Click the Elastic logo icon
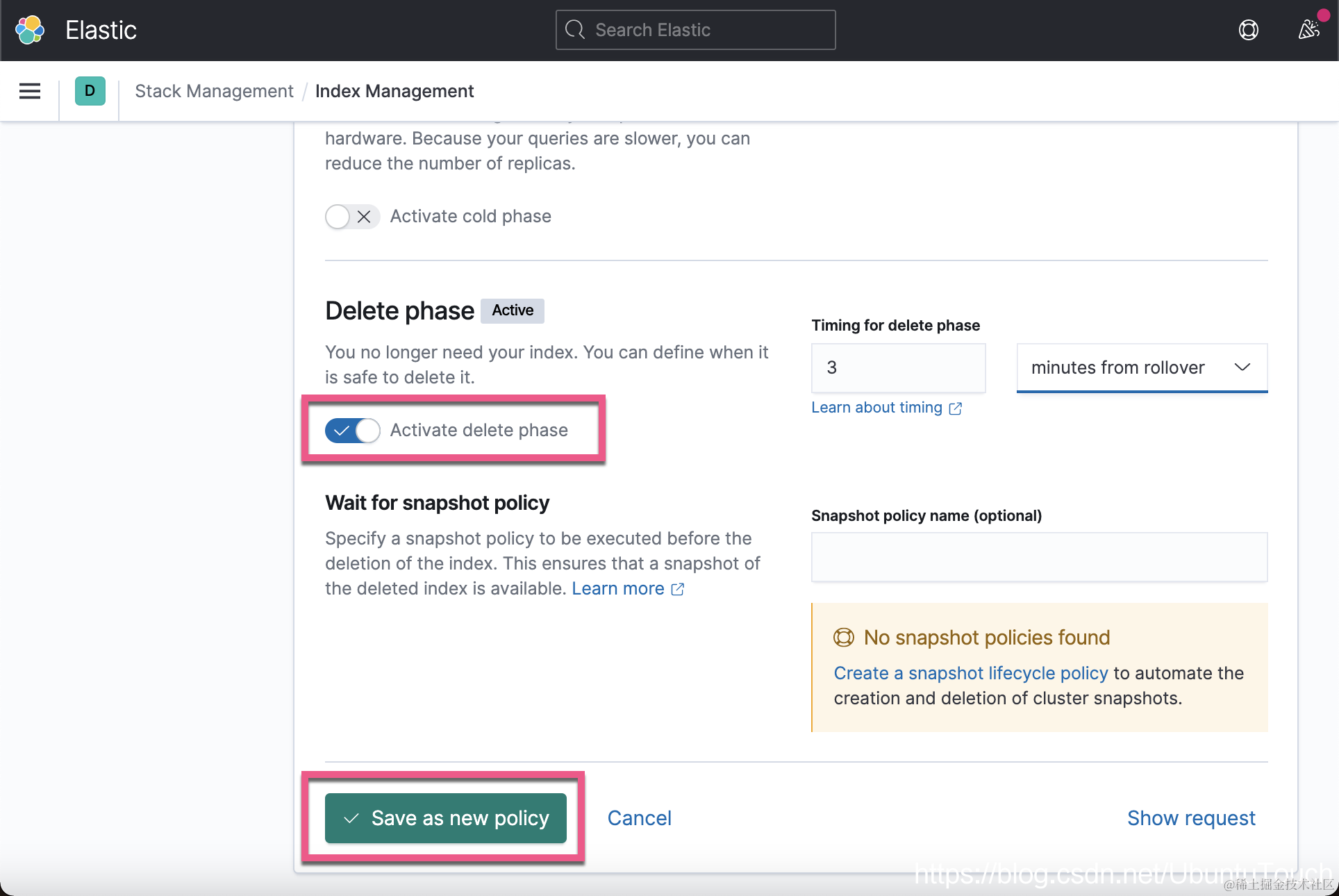This screenshot has height=896, width=1339. pos(30,30)
